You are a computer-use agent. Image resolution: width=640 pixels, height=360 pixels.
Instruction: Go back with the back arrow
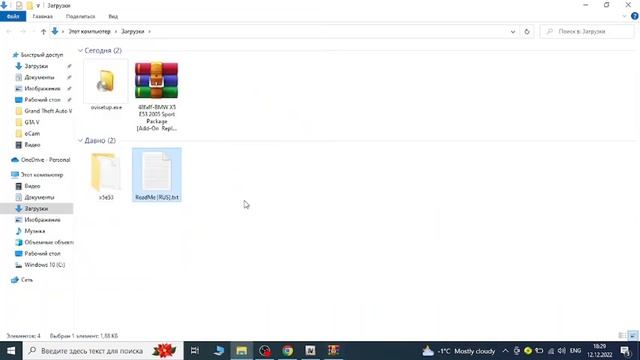pyautogui.click(x=9, y=31)
